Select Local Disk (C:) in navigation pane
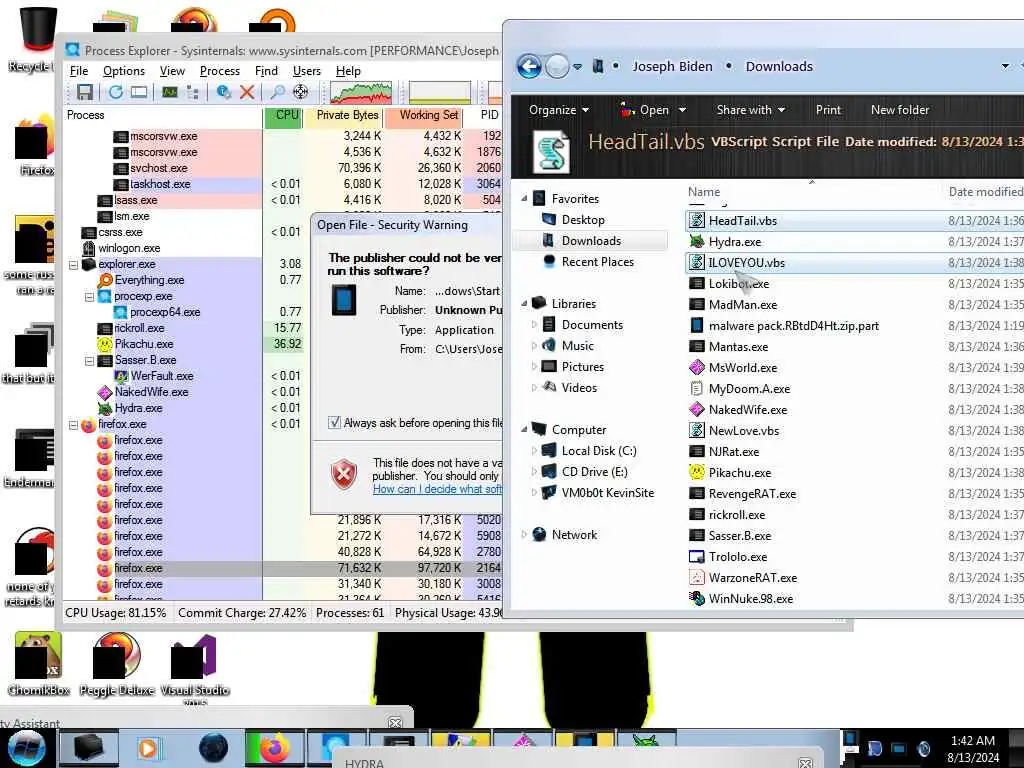This screenshot has width=1024, height=768. 599,451
